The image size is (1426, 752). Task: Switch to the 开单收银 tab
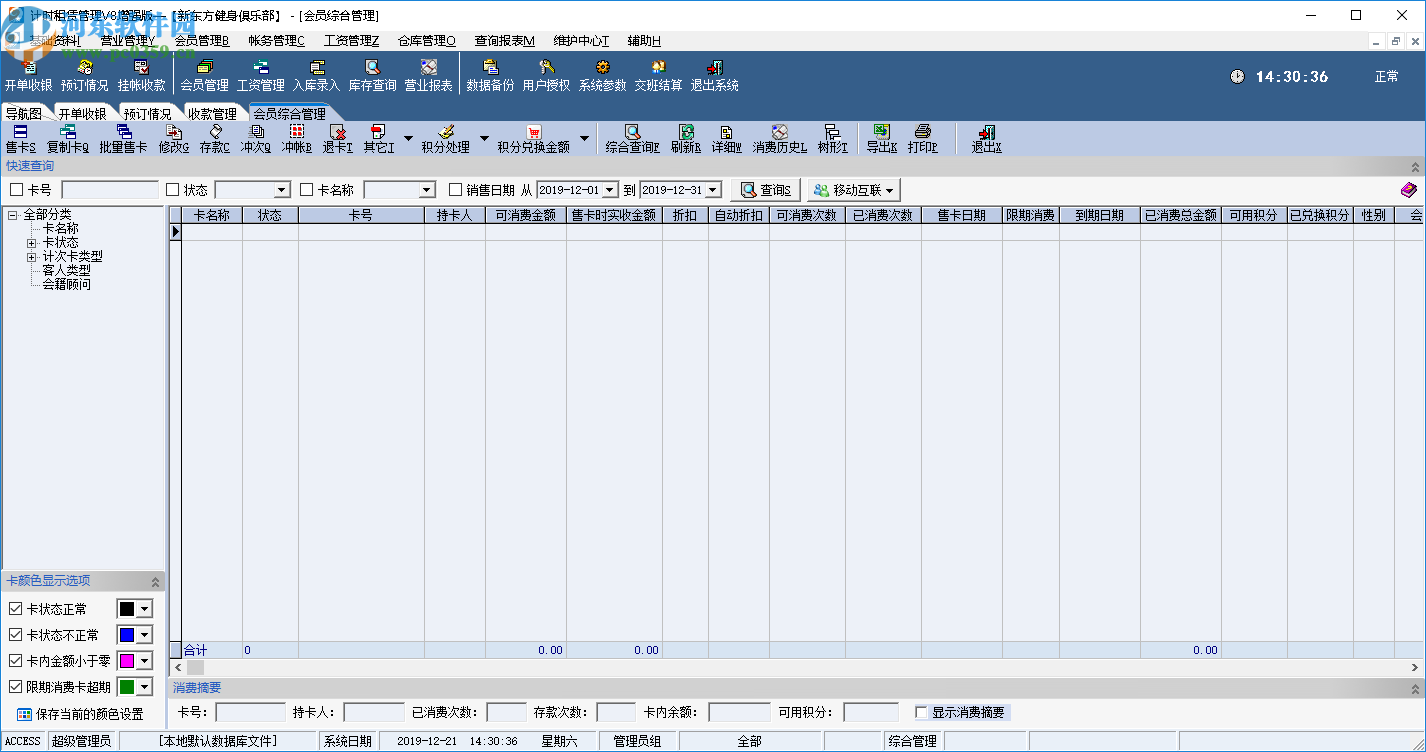click(x=82, y=114)
